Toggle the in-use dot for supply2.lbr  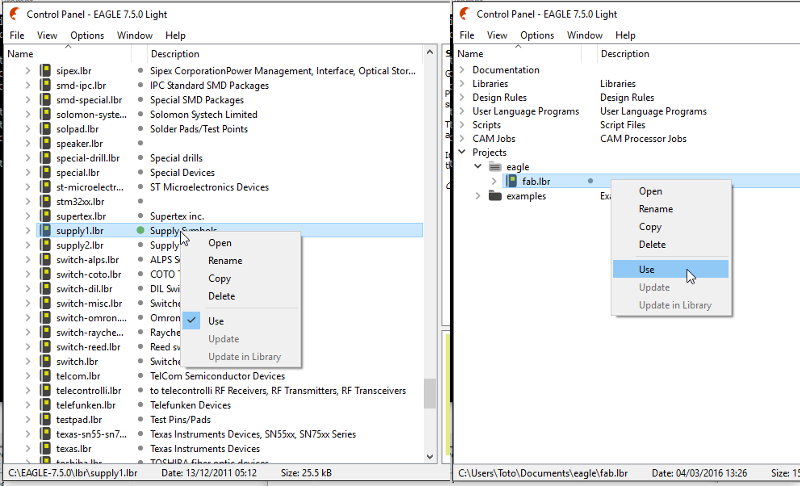click(140, 245)
